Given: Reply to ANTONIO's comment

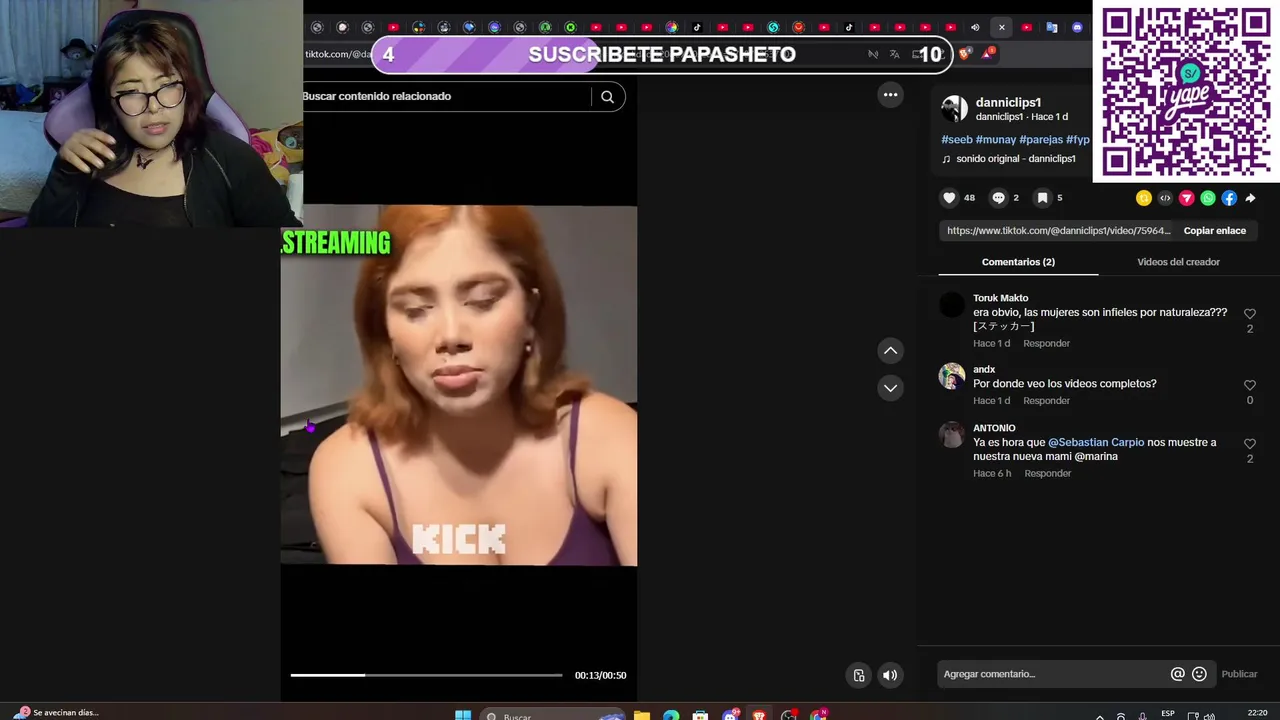Looking at the screenshot, I should [x=1047, y=474].
